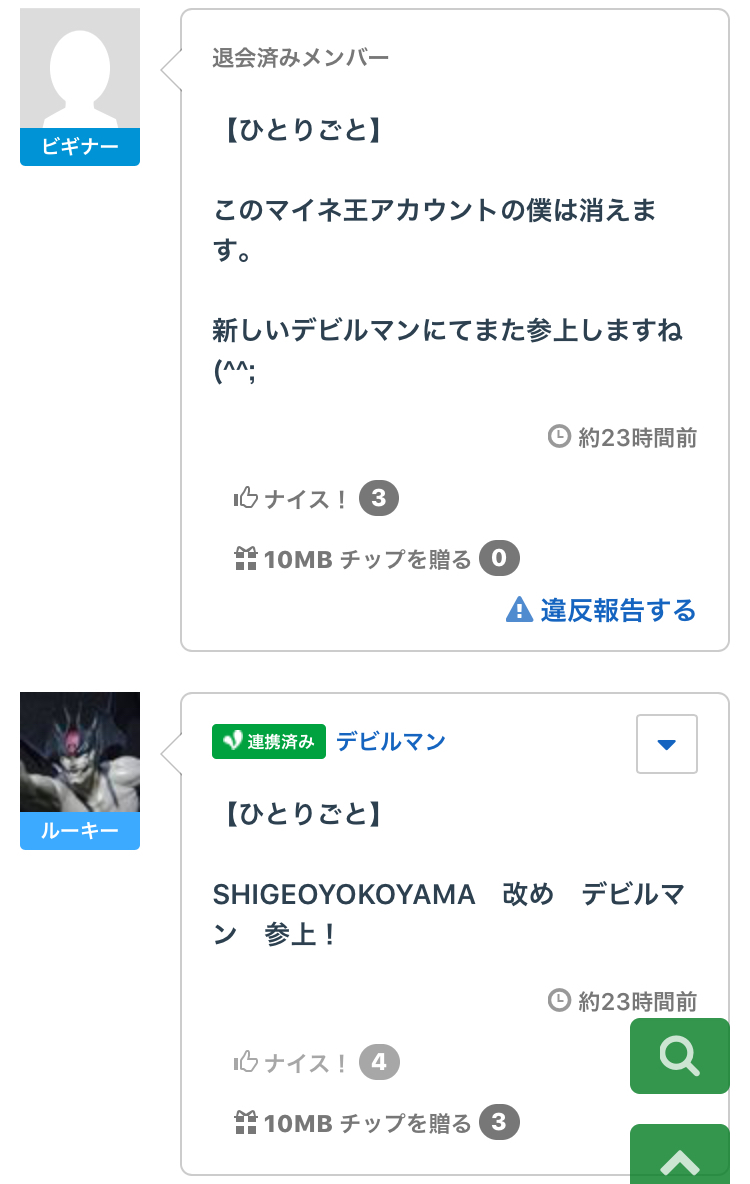The height and width of the screenshot is (1184, 750).
Task: Click the gift icon on Devilman's post
Action: coord(245,1123)
